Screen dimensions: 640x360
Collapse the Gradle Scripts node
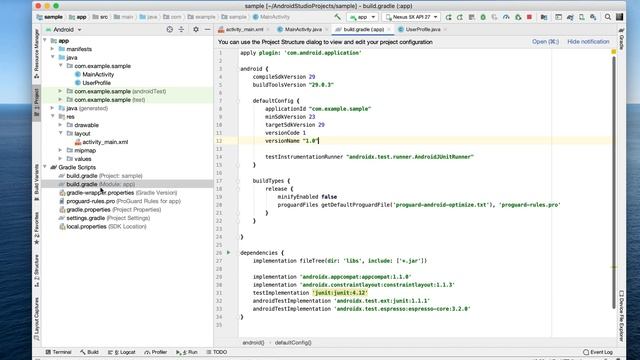coord(45,167)
